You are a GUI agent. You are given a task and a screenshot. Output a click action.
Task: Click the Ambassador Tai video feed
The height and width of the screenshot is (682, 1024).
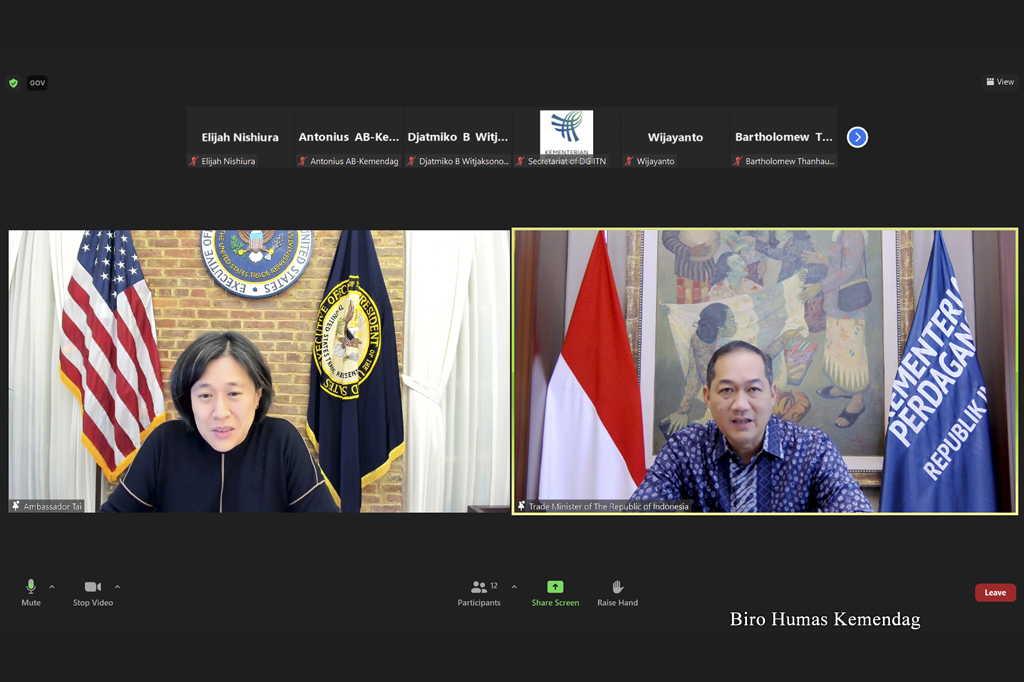tap(259, 371)
